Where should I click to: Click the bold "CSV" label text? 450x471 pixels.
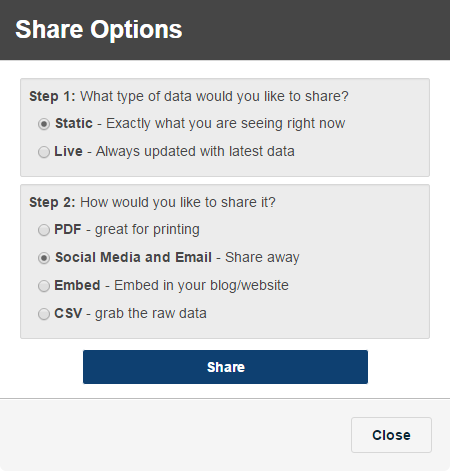(x=68, y=313)
